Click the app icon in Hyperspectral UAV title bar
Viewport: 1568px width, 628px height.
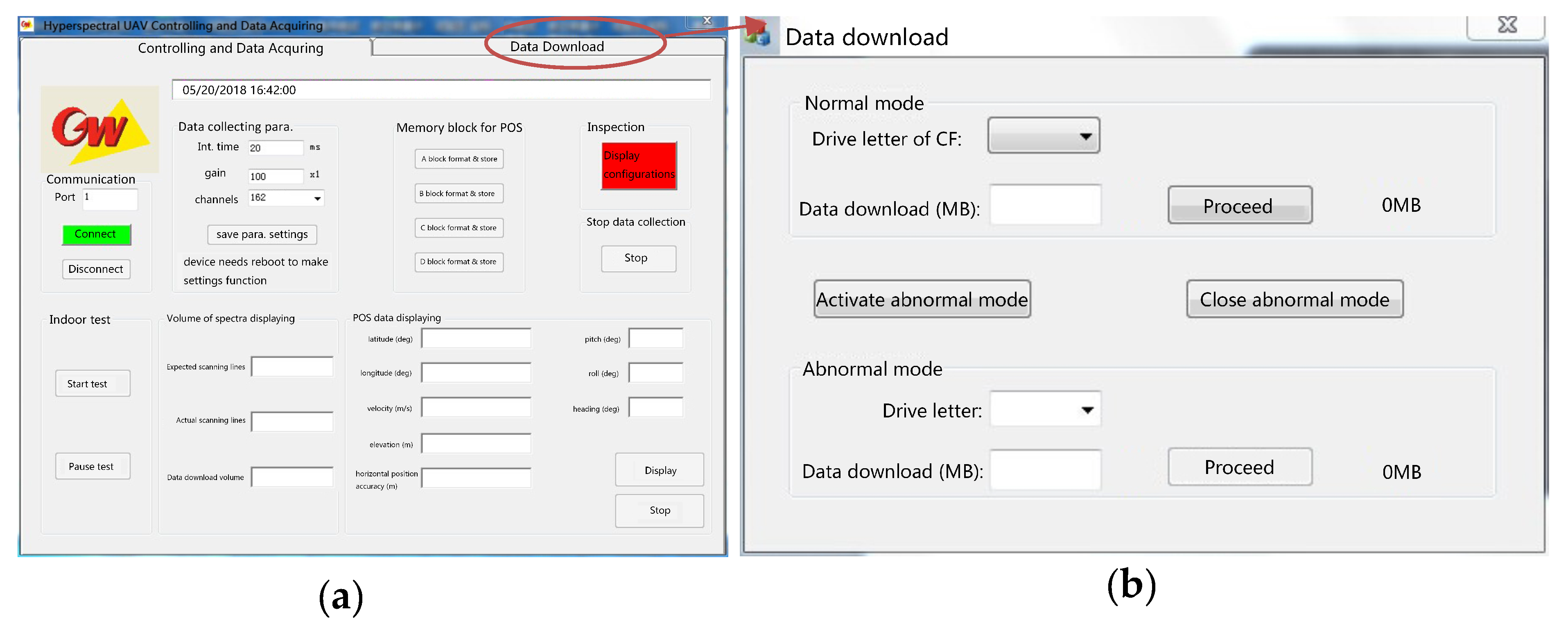(x=27, y=25)
